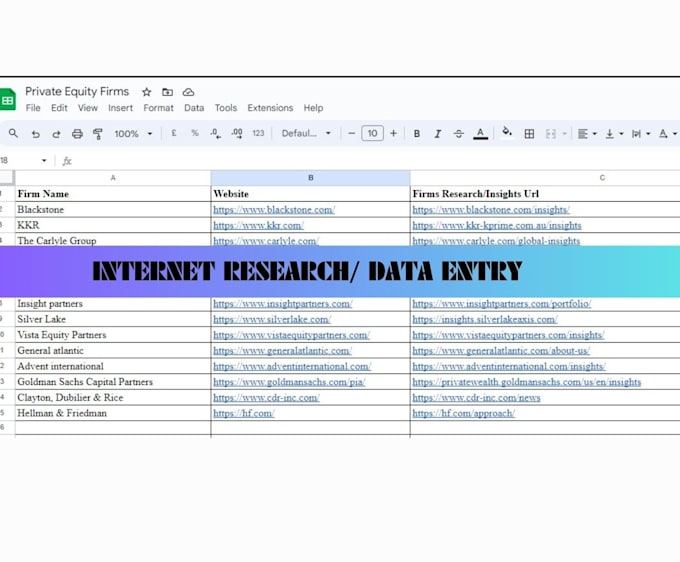
Task: Click the merge cells icon
Action: pyautogui.click(x=551, y=134)
